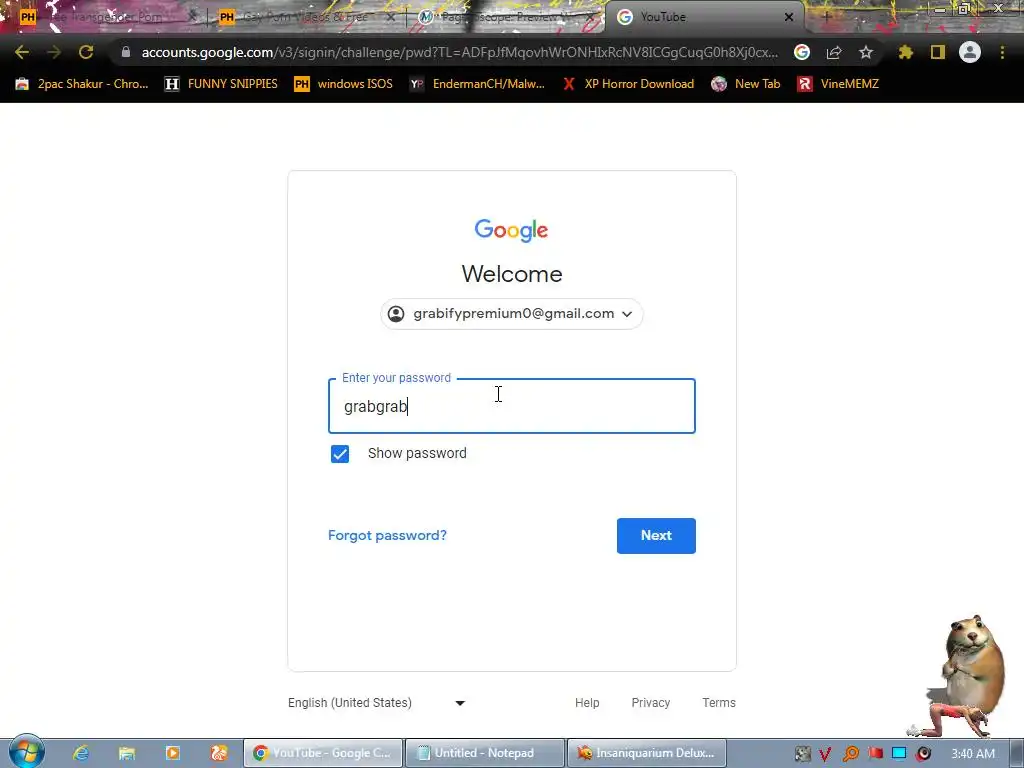Screen dimensions: 1024x768
Task: Toggle the Chrome side panel icon
Action: tap(938, 52)
